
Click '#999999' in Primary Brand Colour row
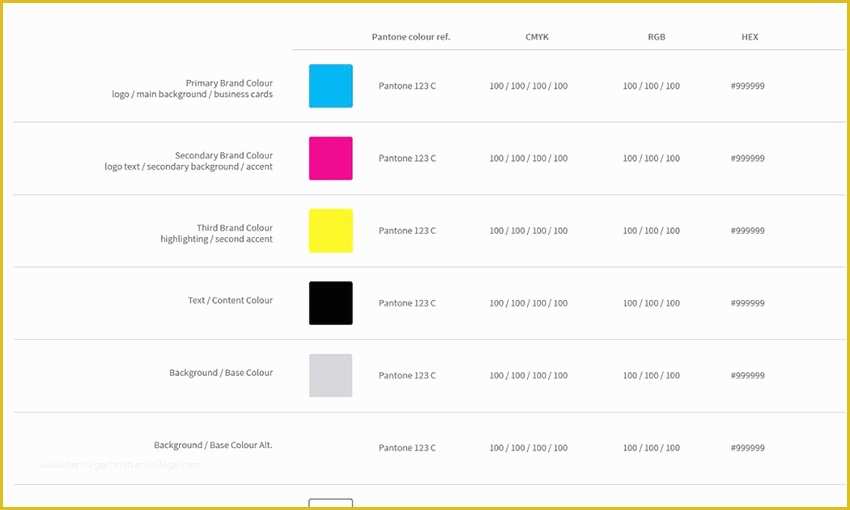click(748, 86)
